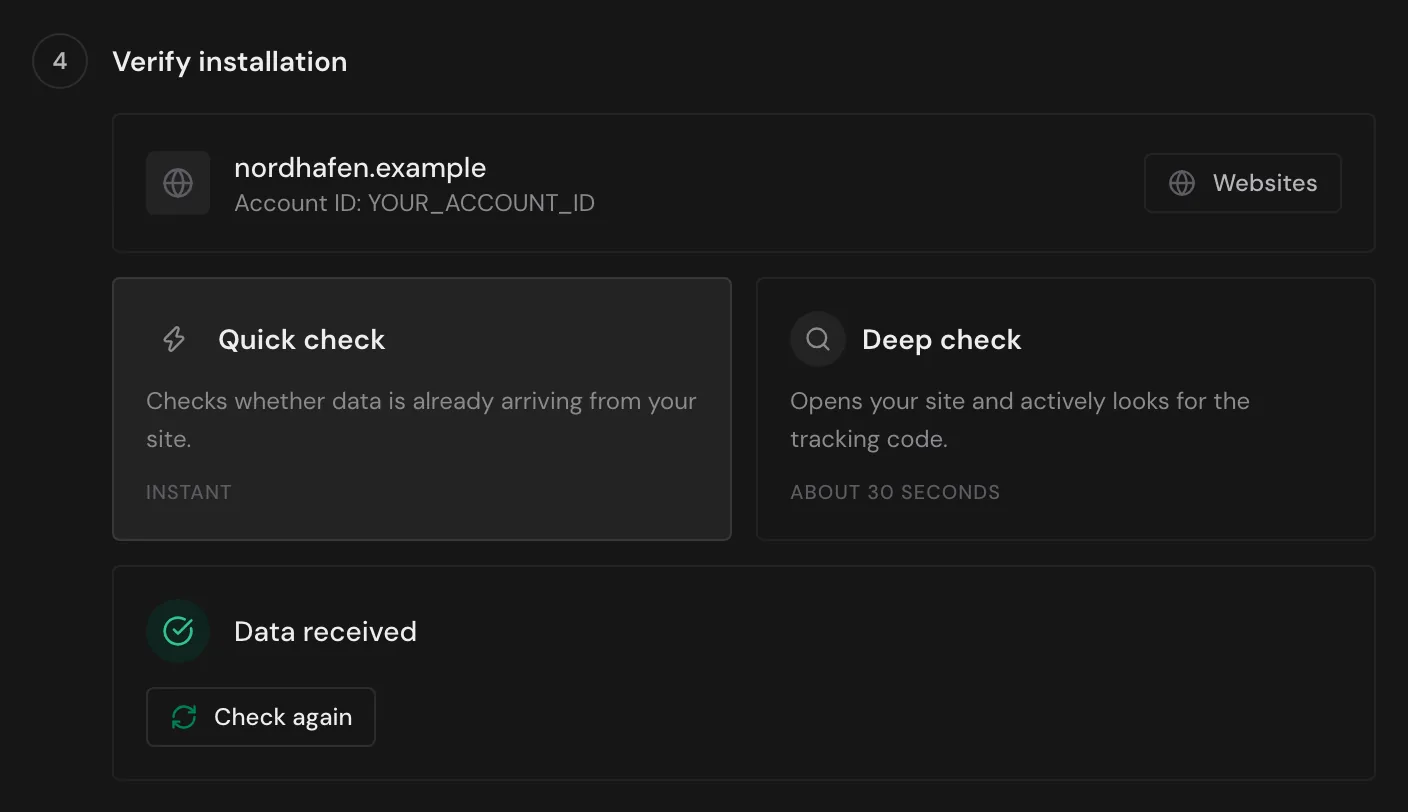Image resolution: width=1408 pixels, height=812 pixels.
Task: Click the Data received status text
Action: (325, 632)
